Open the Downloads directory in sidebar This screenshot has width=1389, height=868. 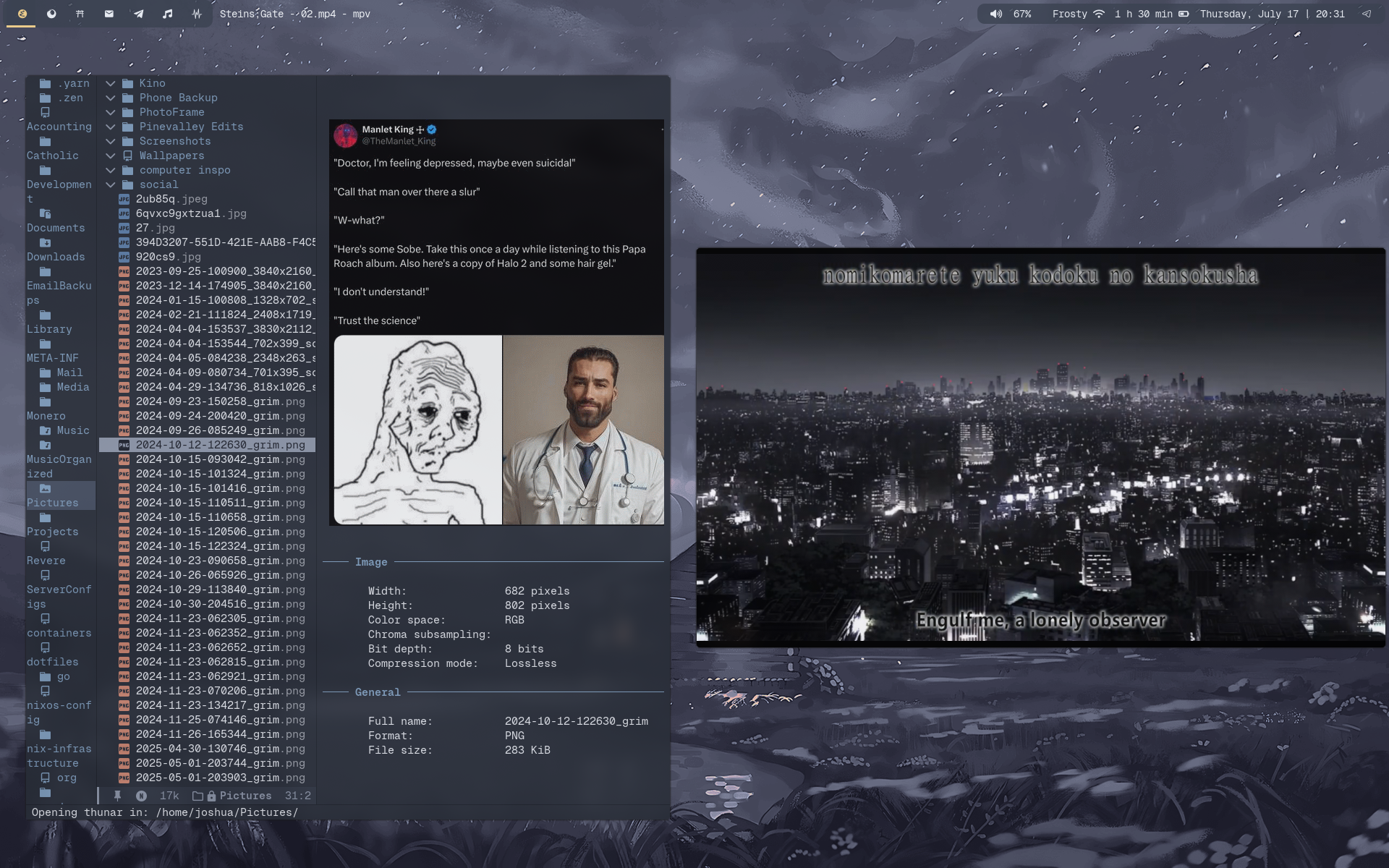56,257
